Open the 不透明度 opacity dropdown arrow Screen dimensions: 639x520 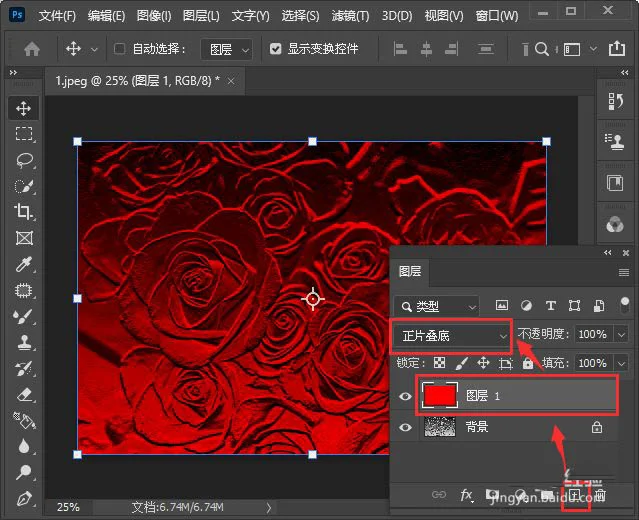click(621, 335)
